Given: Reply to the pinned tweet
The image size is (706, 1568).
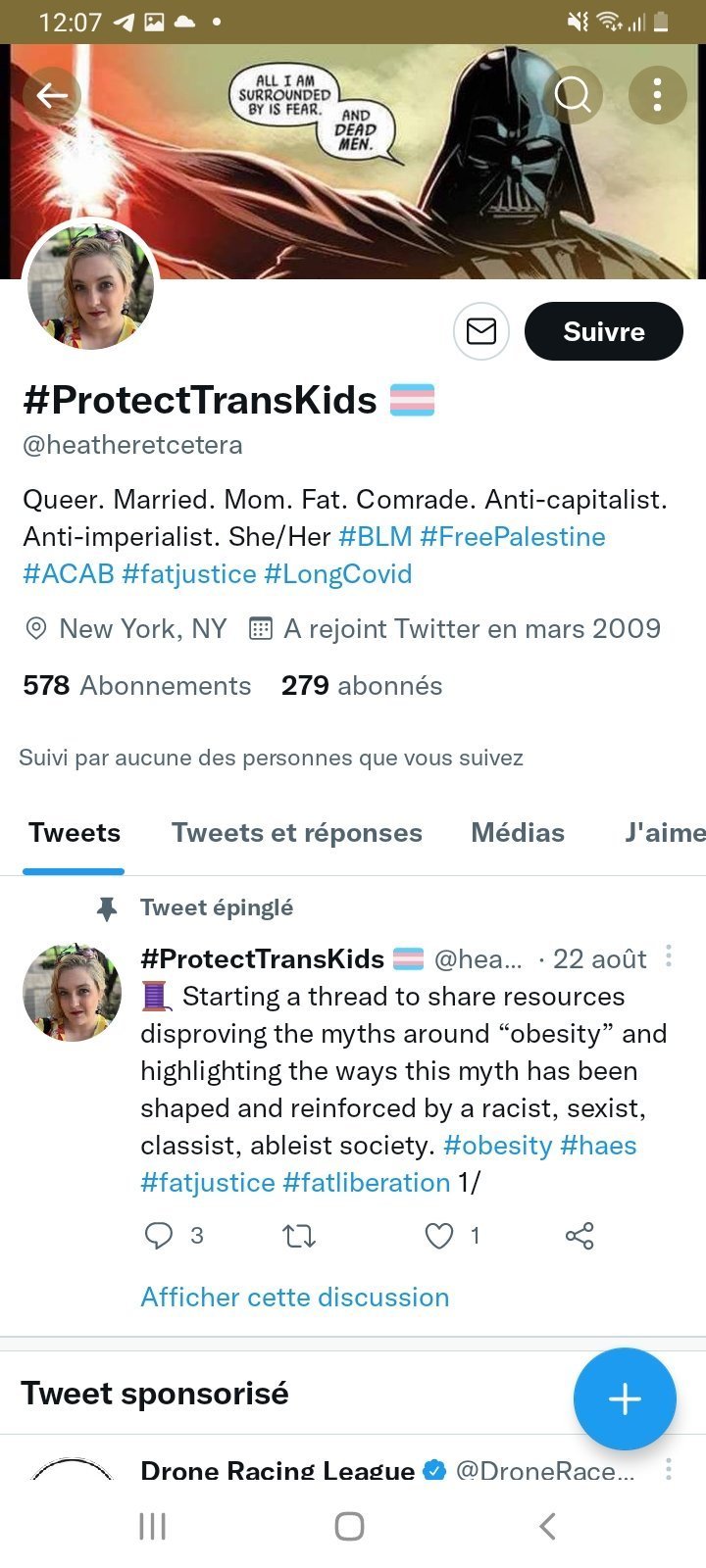Looking at the screenshot, I should click(x=159, y=1236).
